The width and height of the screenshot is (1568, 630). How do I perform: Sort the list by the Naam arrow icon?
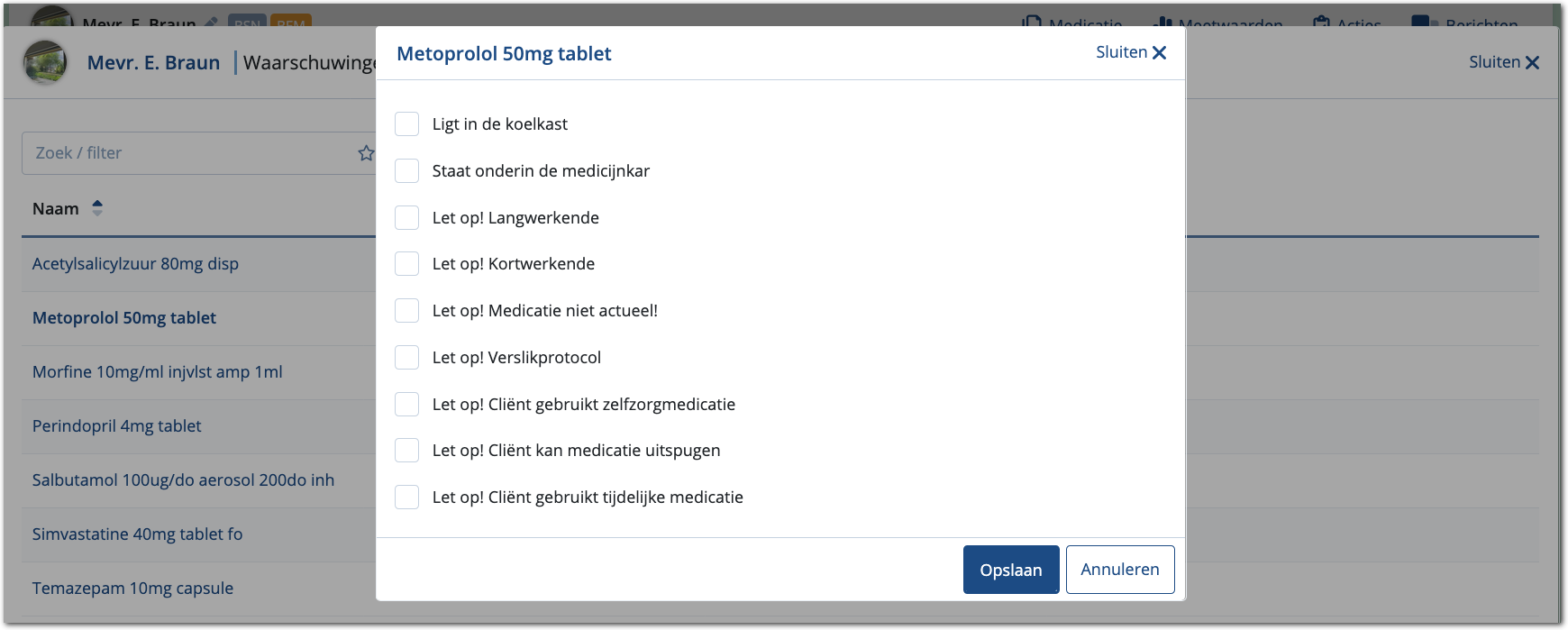pos(97,208)
